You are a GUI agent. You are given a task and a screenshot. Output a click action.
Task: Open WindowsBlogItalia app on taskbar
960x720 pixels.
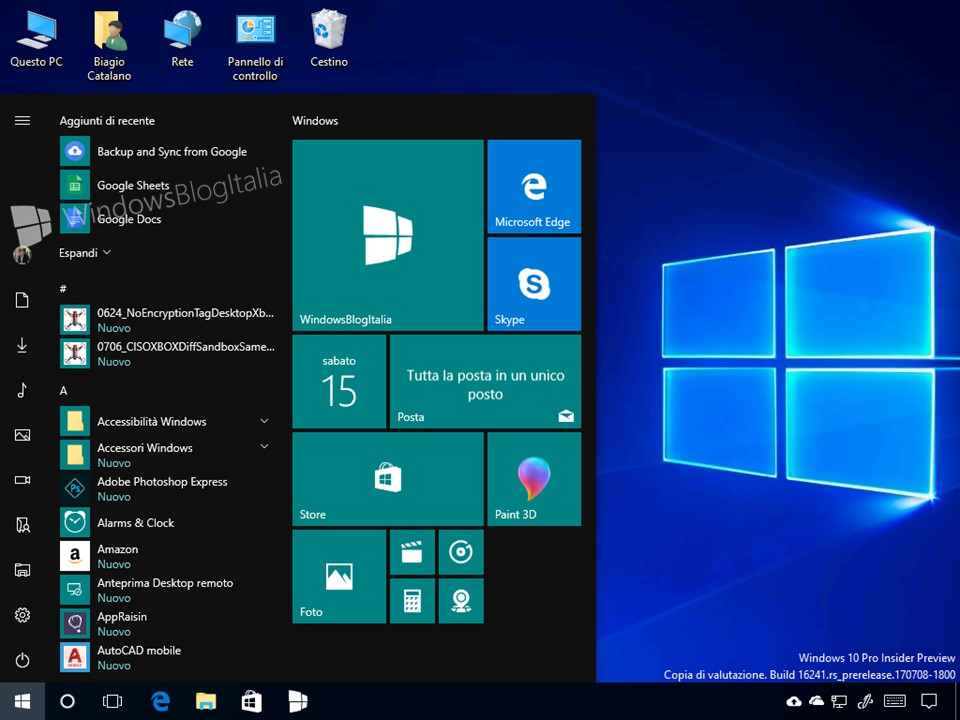(298, 701)
